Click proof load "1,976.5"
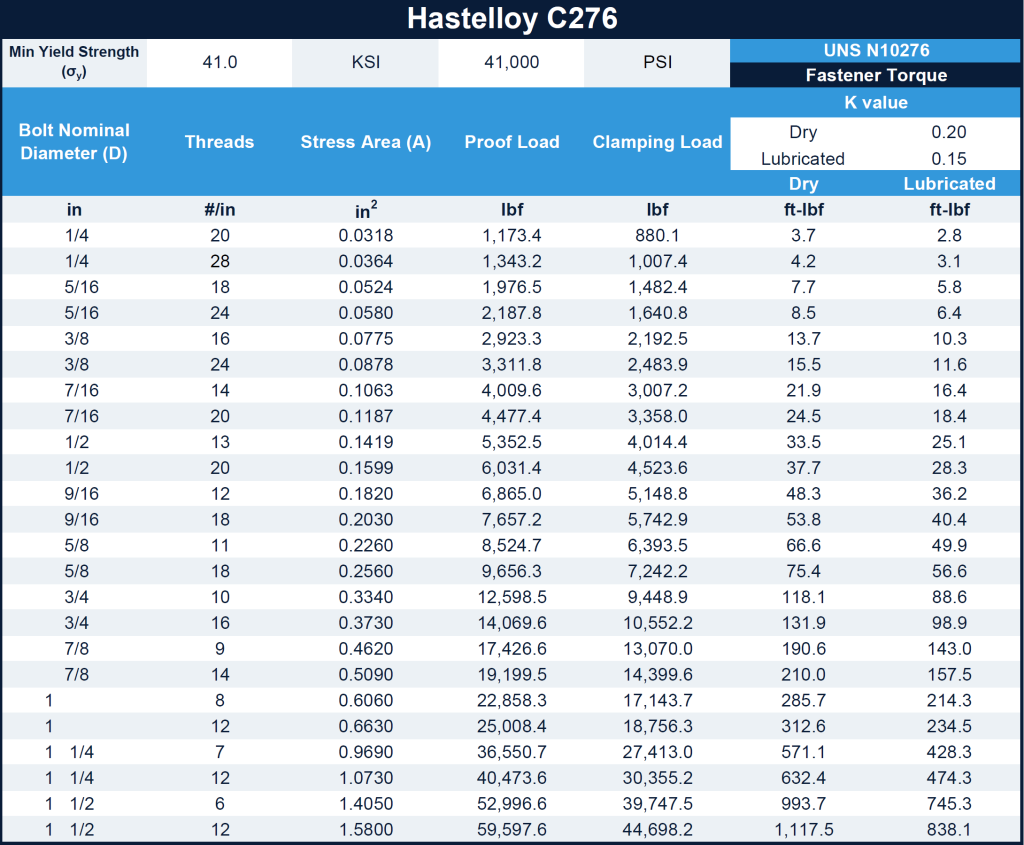1024x845 pixels. pyautogui.click(x=512, y=287)
